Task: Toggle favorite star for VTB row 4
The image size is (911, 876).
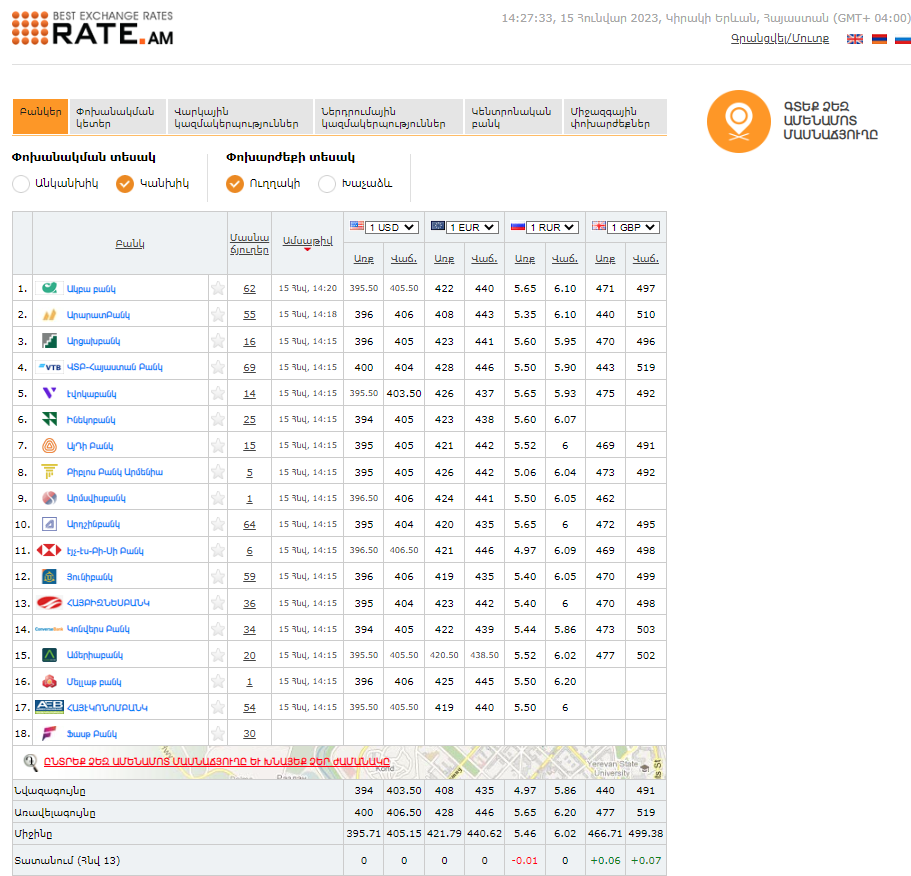Action: pyautogui.click(x=218, y=367)
